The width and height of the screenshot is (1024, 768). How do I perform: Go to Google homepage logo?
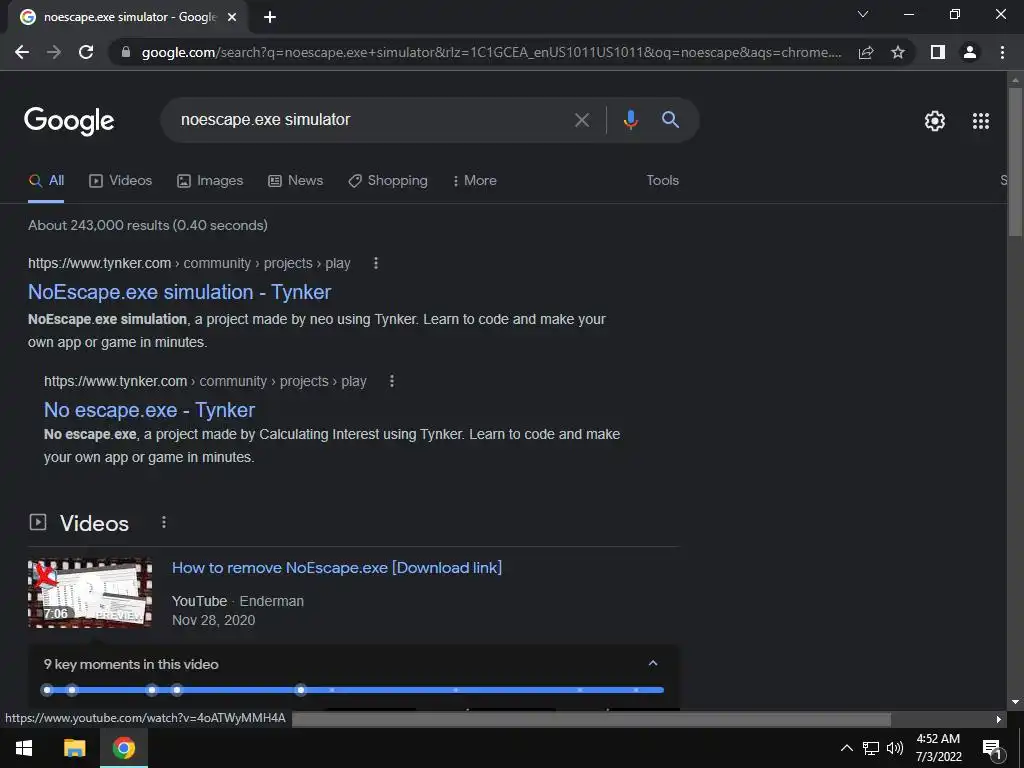[69, 121]
